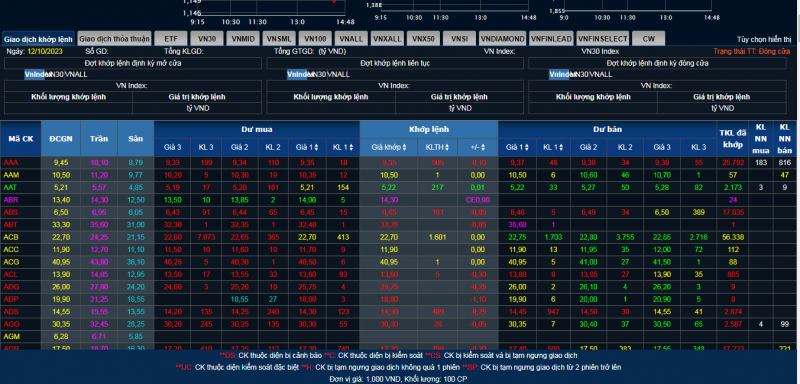Sort Dư bán KL 1 column arrows
800x384 pixels.
(x=562, y=147)
